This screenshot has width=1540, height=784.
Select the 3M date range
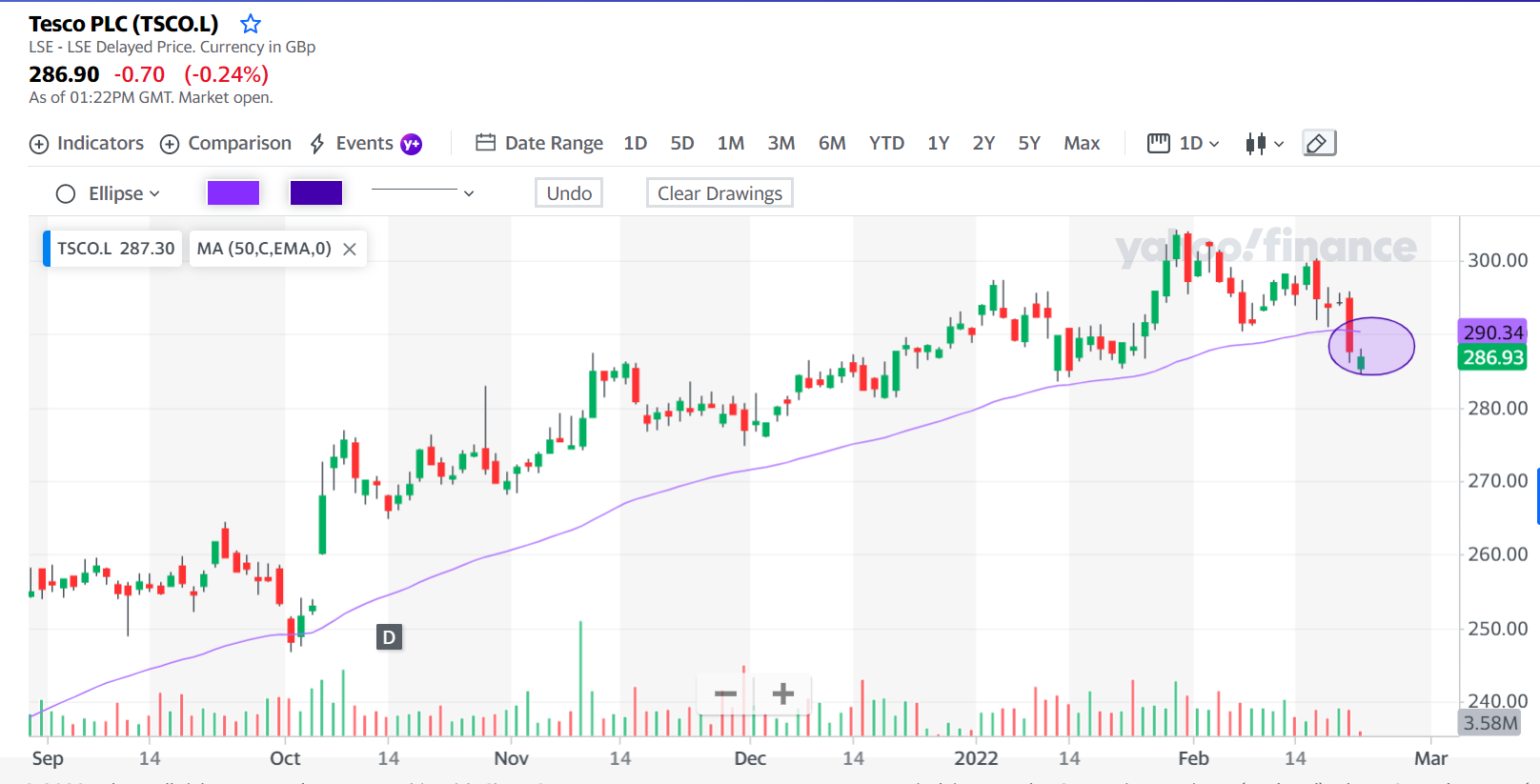point(781,144)
